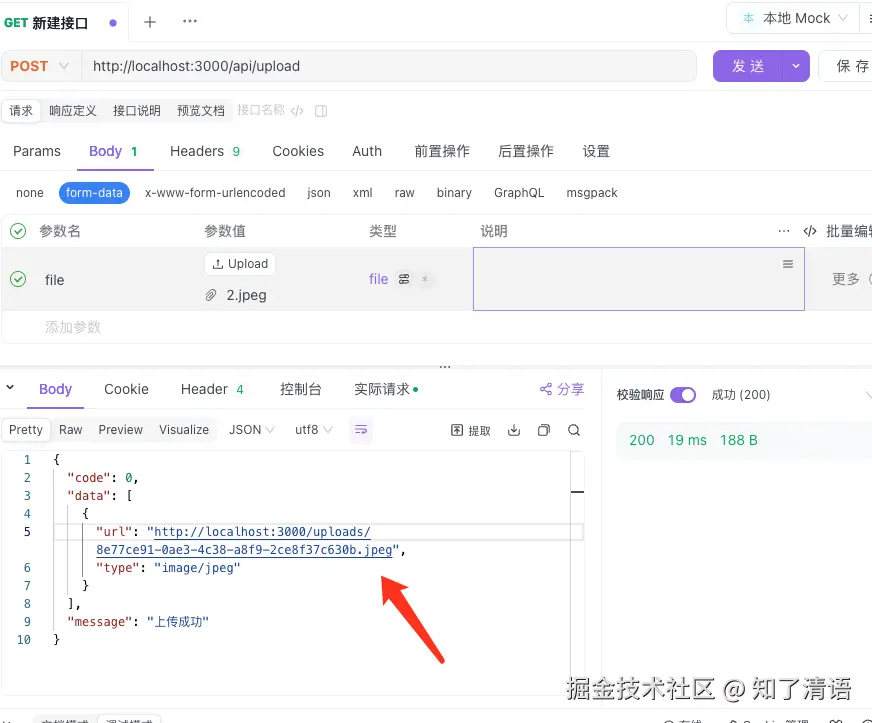Image resolution: width=872 pixels, height=723 pixels.
Task: Click the share icon above response
Action: tap(546, 389)
